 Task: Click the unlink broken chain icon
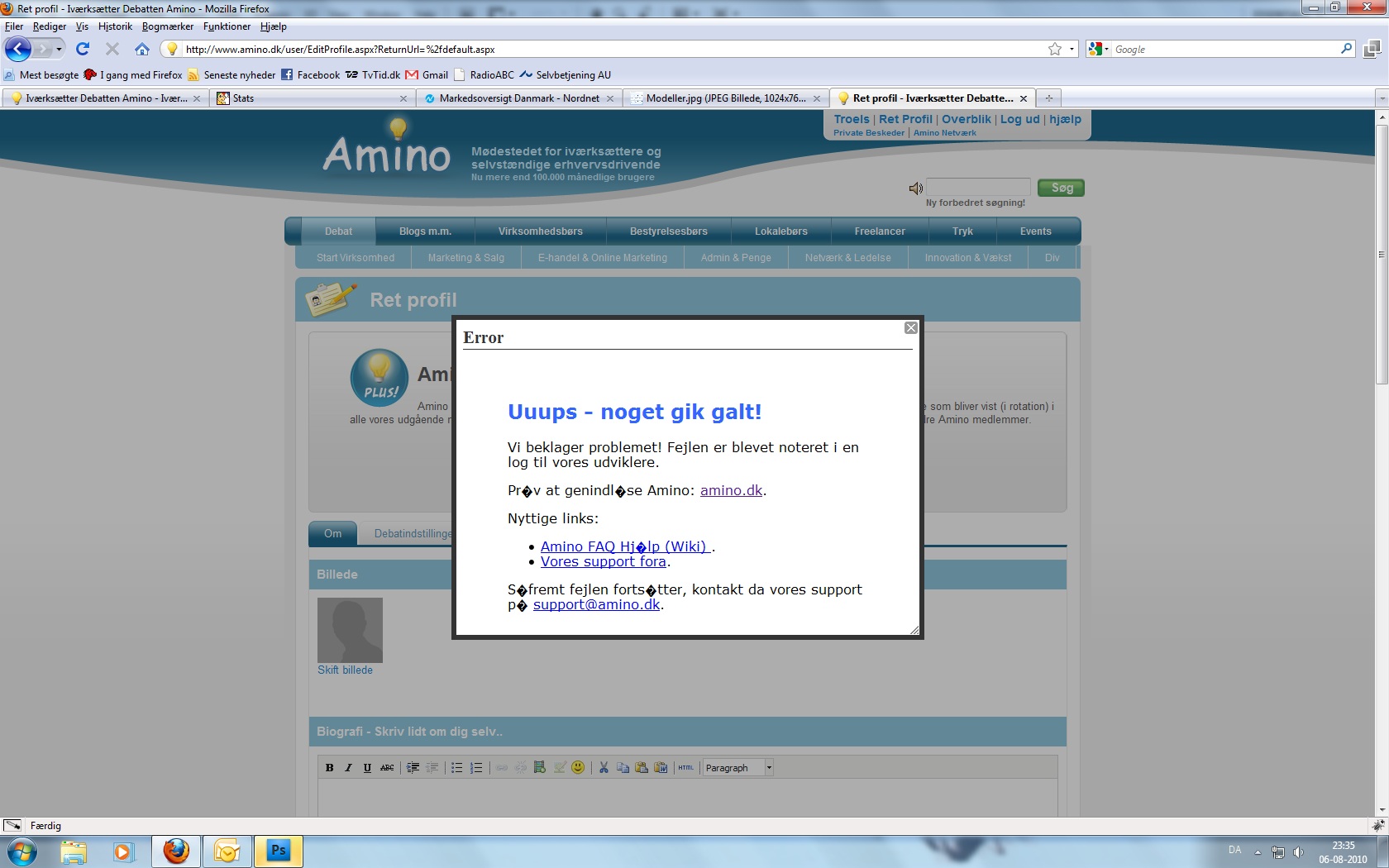520,767
